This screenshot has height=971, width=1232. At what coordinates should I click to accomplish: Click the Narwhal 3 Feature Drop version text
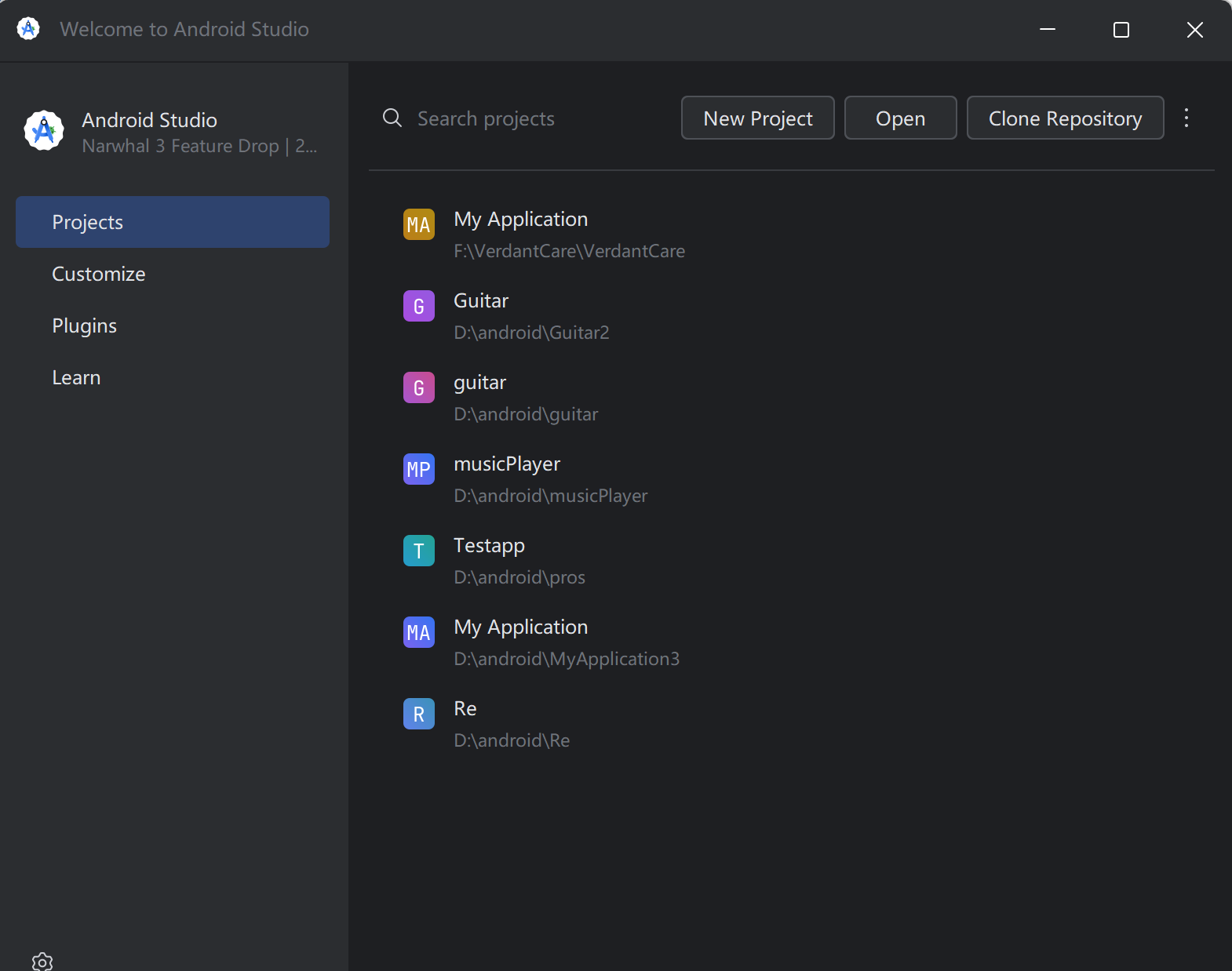199,146
